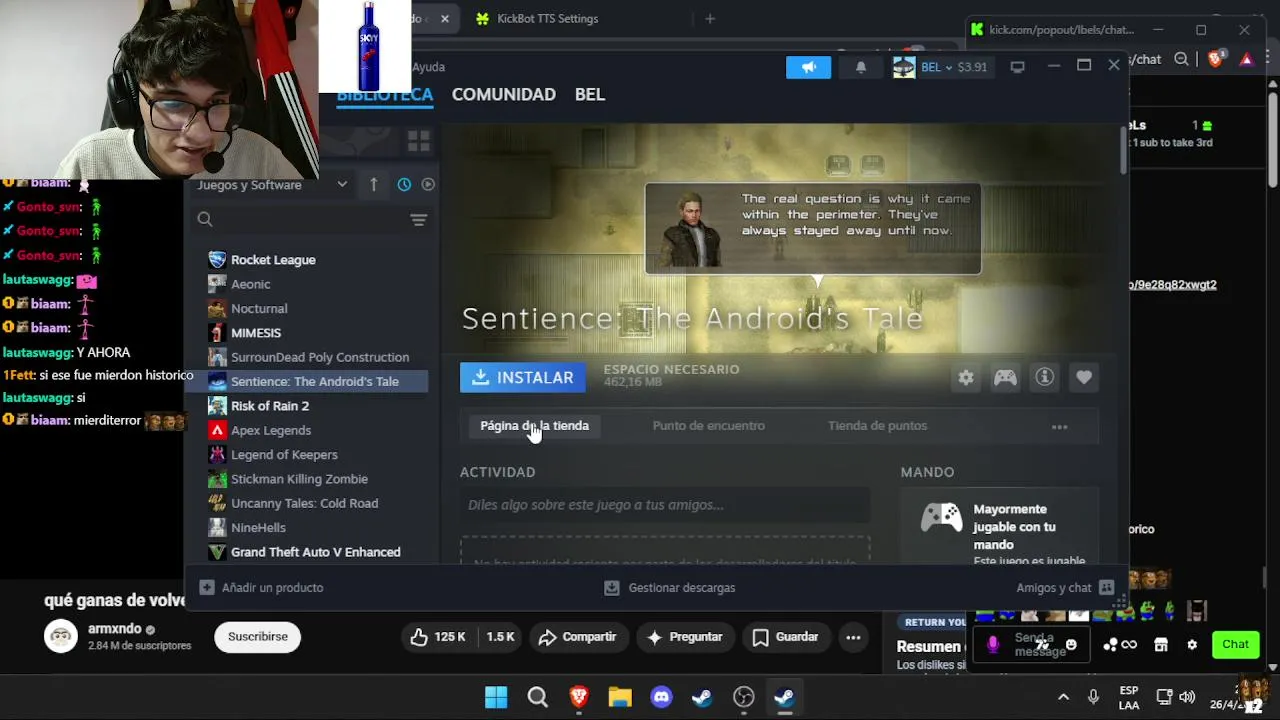1280x720 pixels.
Task: Open Discord from the taskbar
Action: pyautogui.click(x=661, y=698)
